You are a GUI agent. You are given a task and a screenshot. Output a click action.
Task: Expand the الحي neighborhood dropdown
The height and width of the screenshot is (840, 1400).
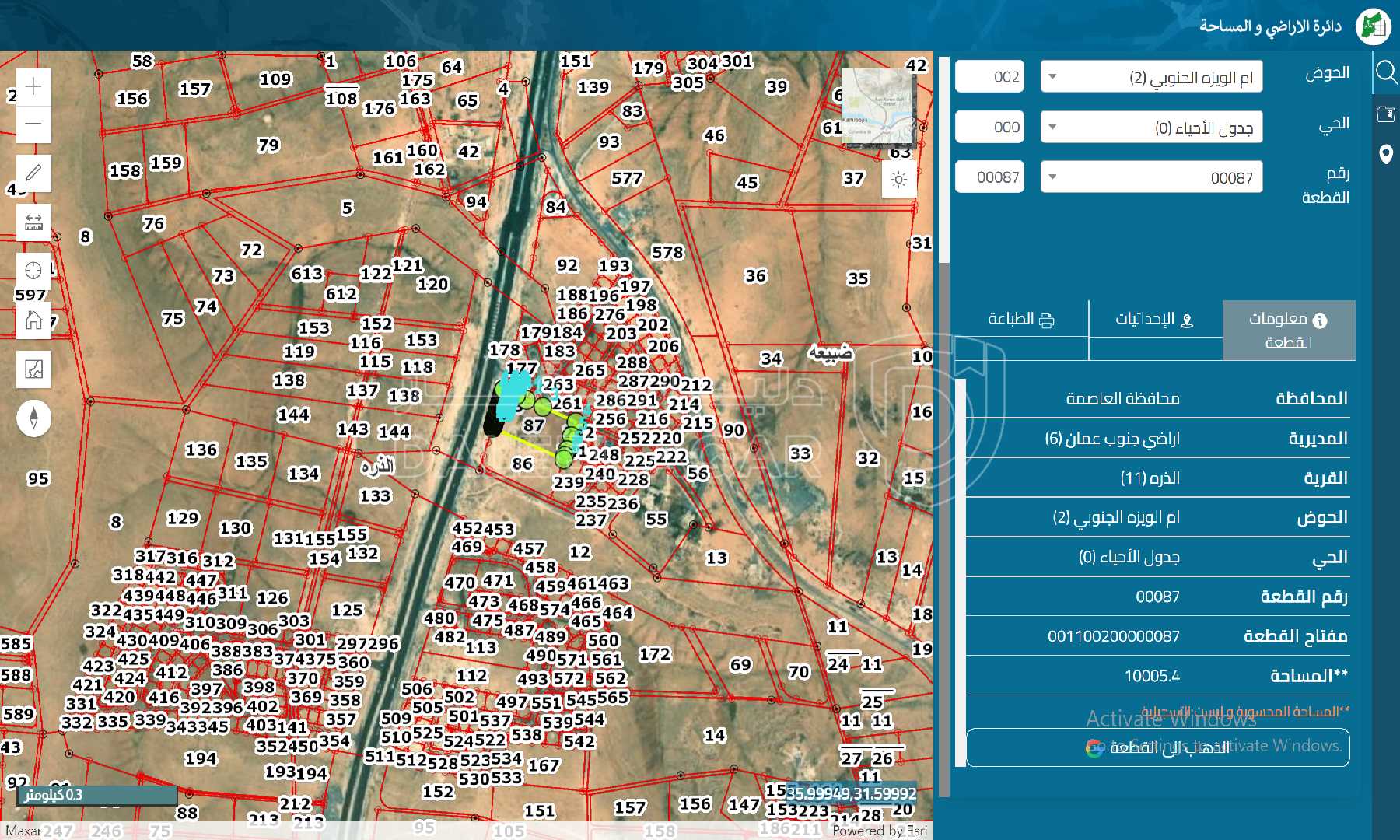coord(1151,128)
